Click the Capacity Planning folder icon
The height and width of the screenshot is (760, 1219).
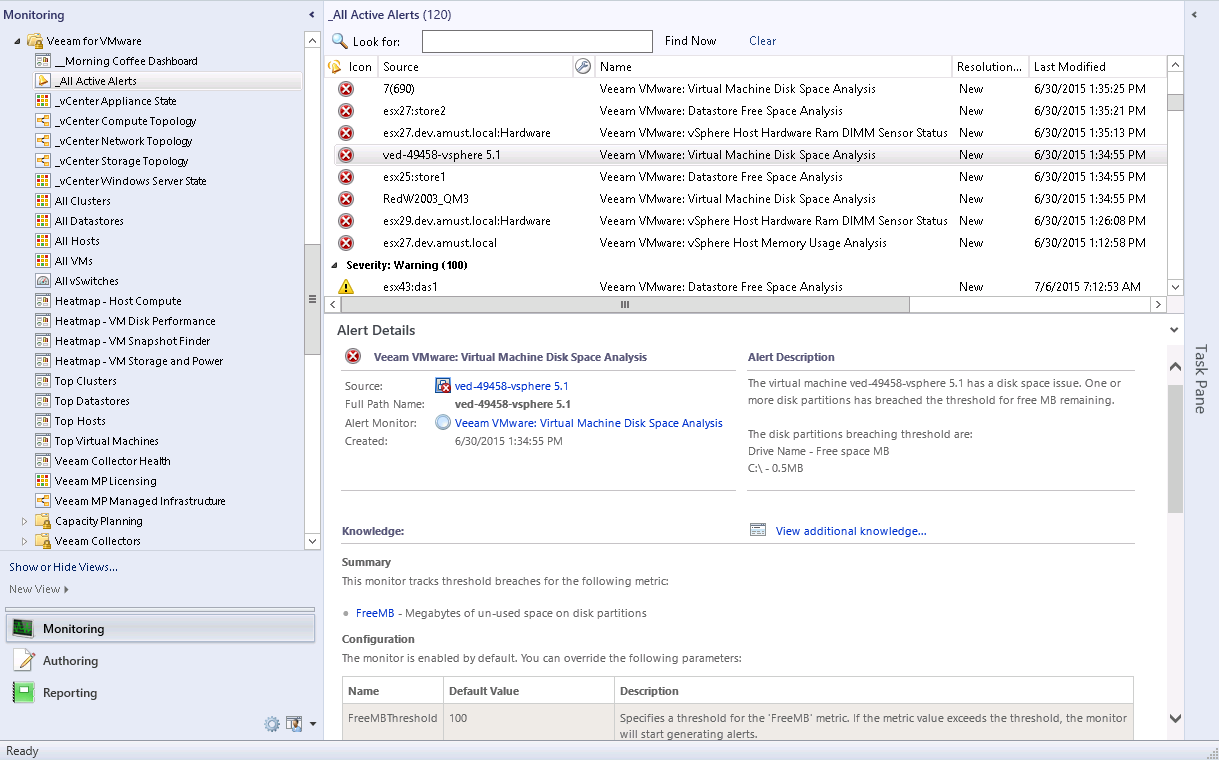click(43, 521)
